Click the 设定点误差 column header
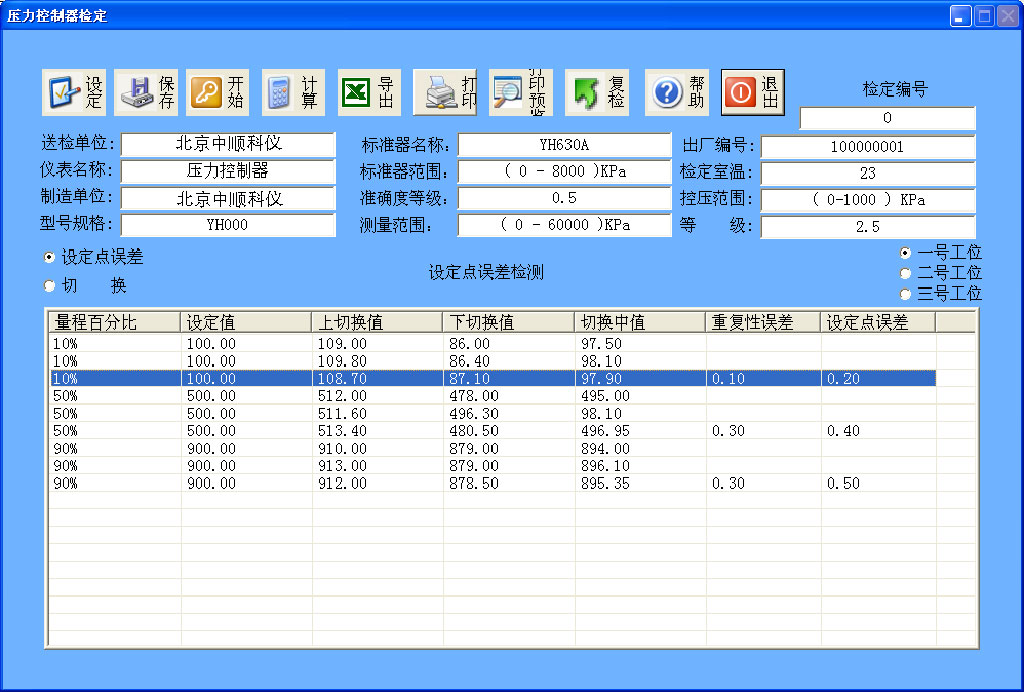Image resolution: width=1024 pixels, height=692 pixels. 878,322
